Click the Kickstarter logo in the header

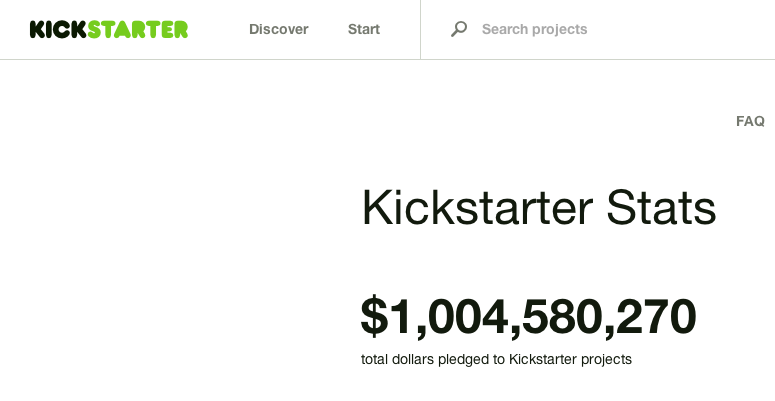tap(109, 29)
